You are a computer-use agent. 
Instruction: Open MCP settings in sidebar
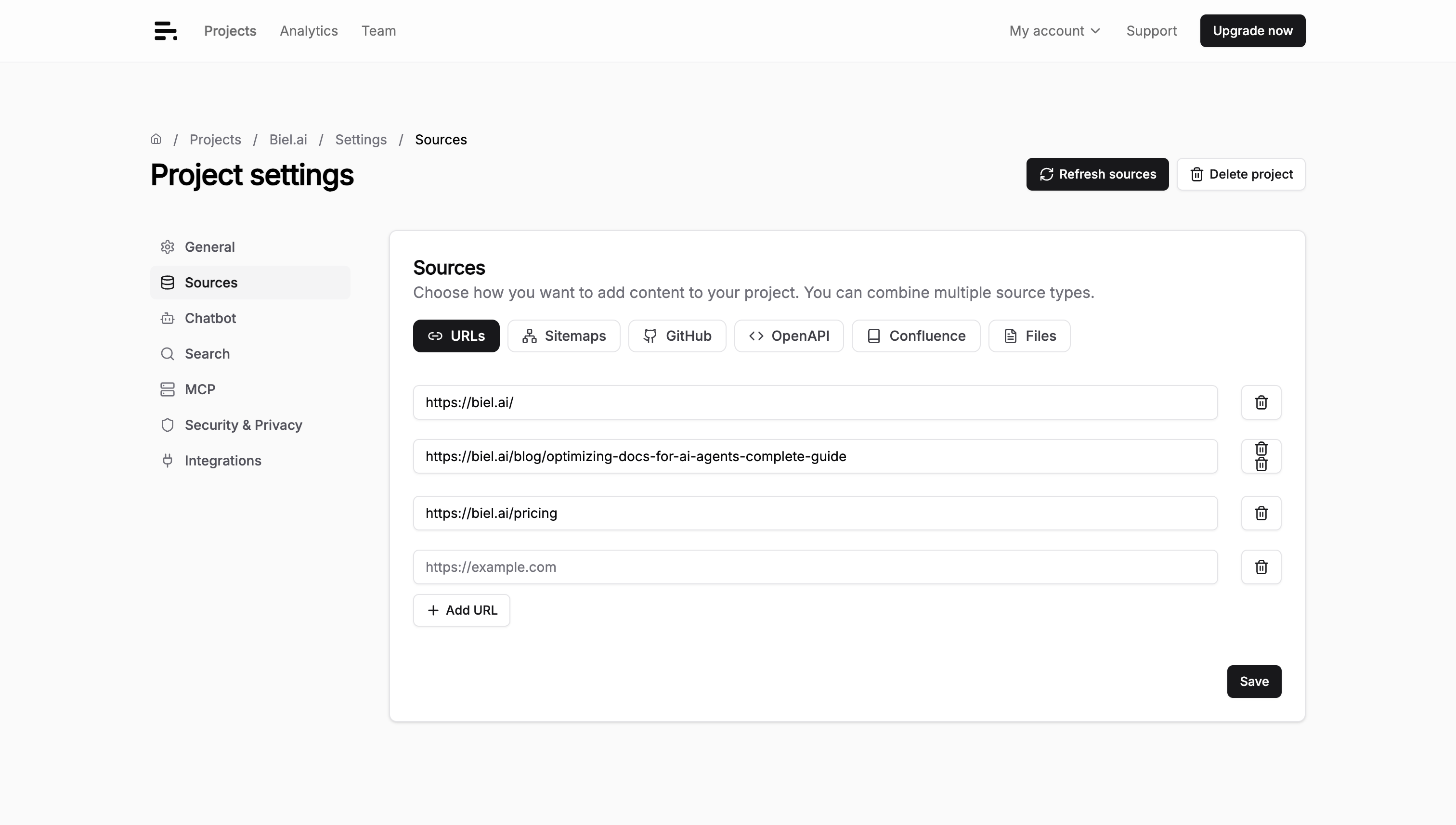pyautogui.click(x=250, y=389)
